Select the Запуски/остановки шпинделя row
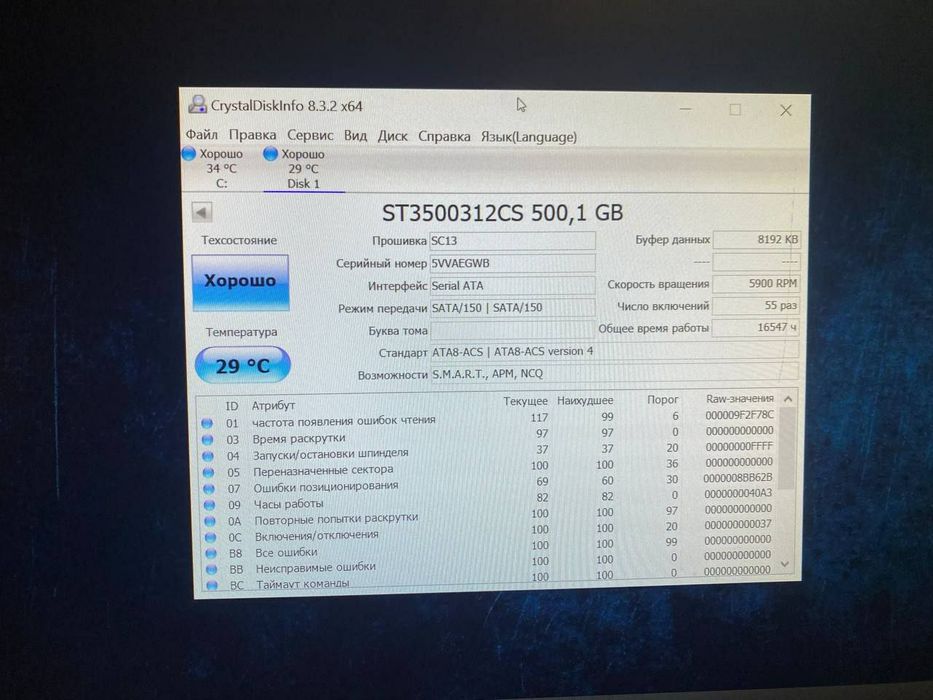933x700 pixels. (488, 451)
